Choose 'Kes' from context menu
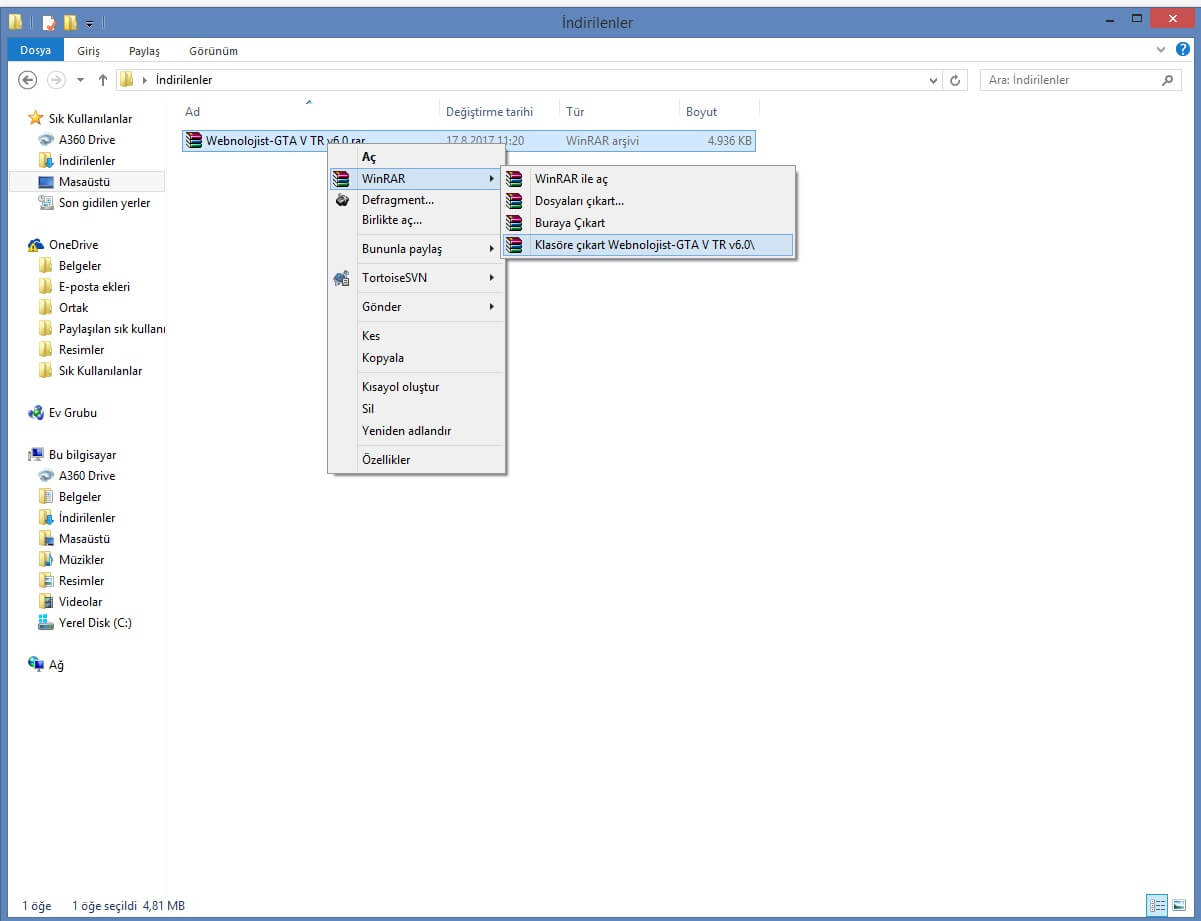Image resolution: width=1201 pixels, height=921 pixels. [417, 336]
